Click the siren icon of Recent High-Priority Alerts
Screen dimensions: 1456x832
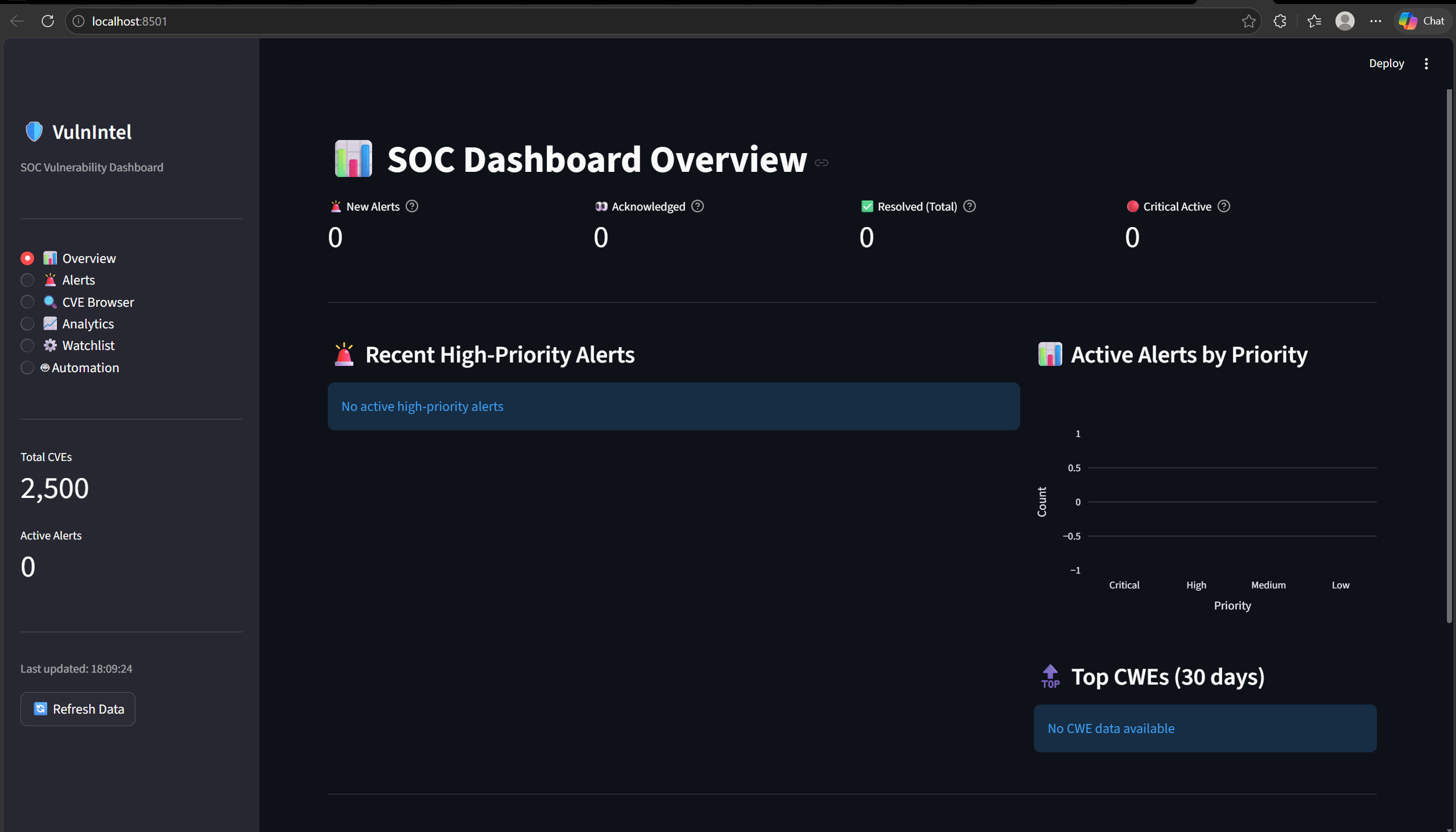pyautogui.click(x=344, y=355)
